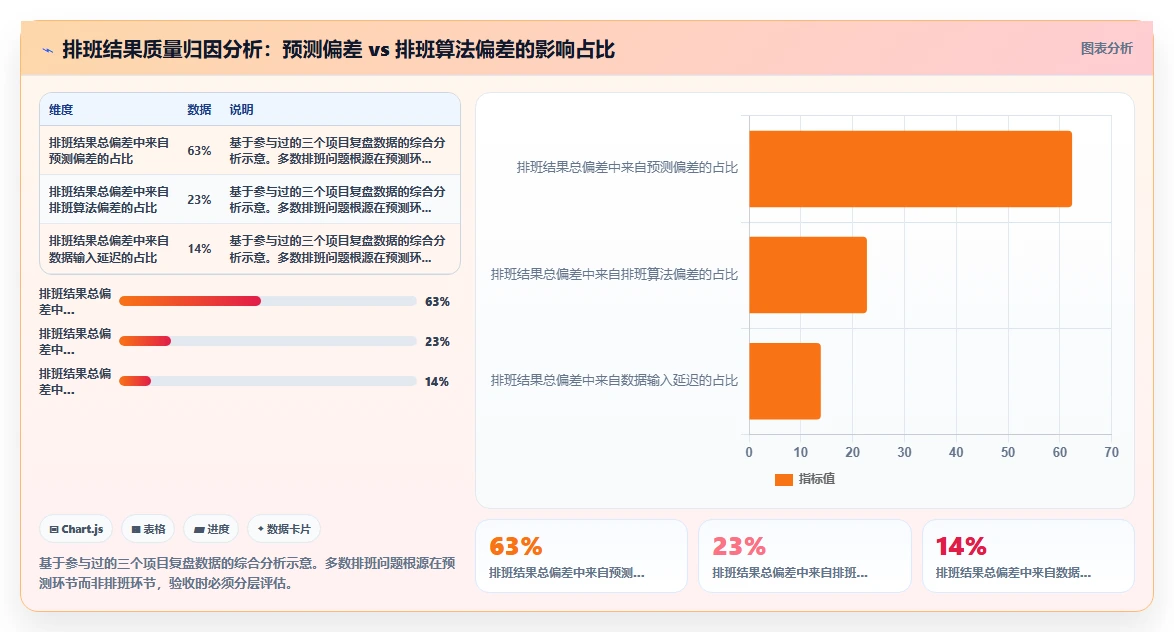Click the chart bar for 预测偏差的占比
This screenshot has width=1174, height=632.
pyautogui.click(x=910, y=168)
